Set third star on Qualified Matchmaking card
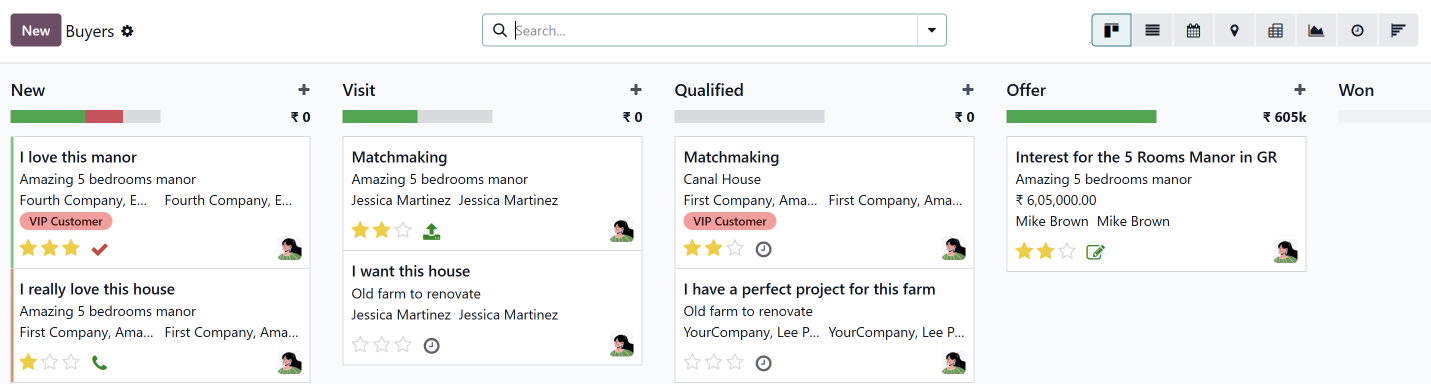 click(735, 248)
